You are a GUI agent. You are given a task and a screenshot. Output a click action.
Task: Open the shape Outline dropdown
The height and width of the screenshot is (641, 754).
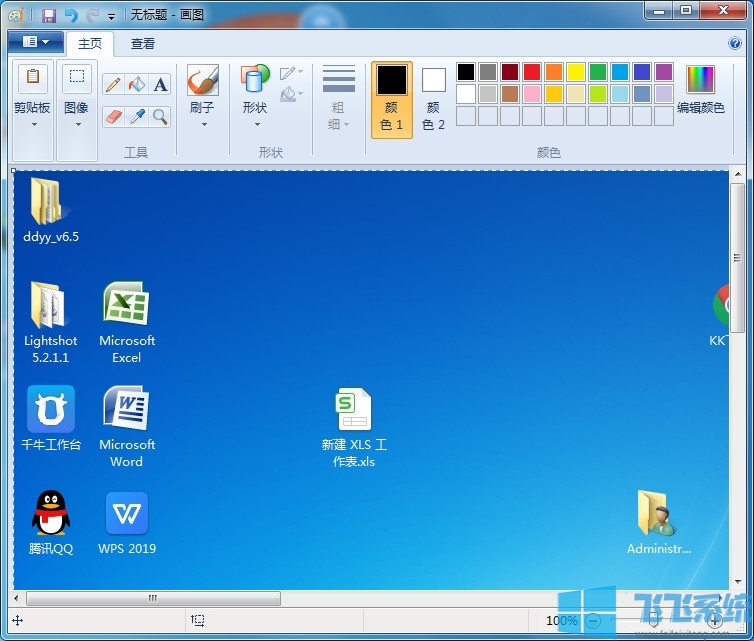tap(291, 73)
